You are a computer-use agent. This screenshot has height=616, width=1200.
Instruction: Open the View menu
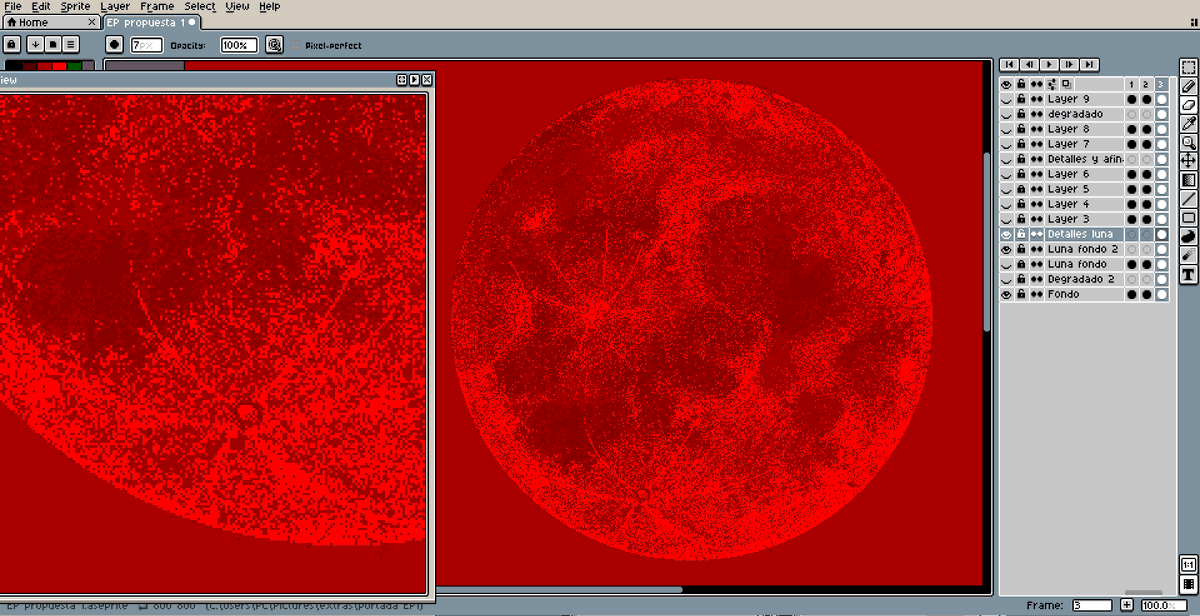pos(237,6)
